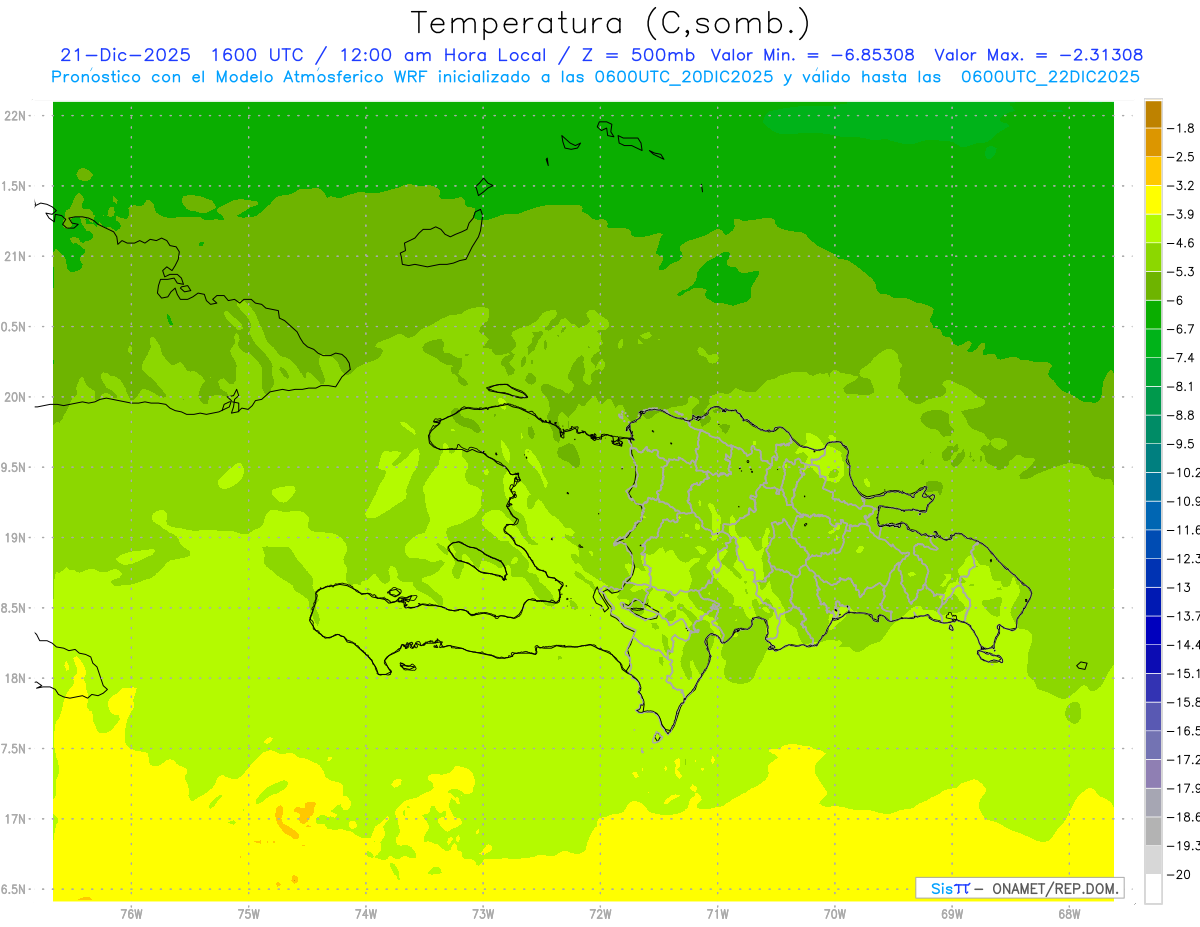Viewport: 1200px width, 927px height.
Task: Click the green swatch between -6 and -6.7
Action: pos(1153,315)
